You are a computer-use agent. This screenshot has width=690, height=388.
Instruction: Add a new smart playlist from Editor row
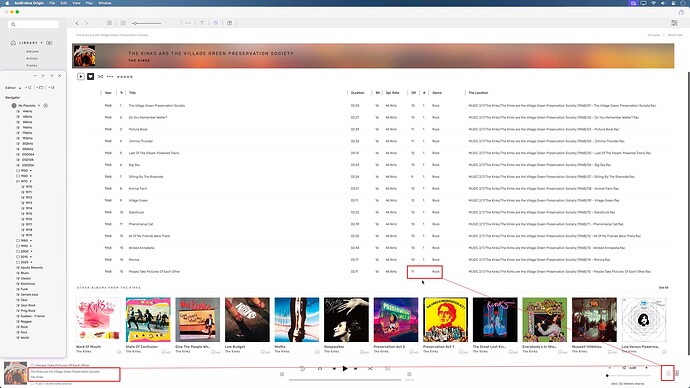click(51, 88)
